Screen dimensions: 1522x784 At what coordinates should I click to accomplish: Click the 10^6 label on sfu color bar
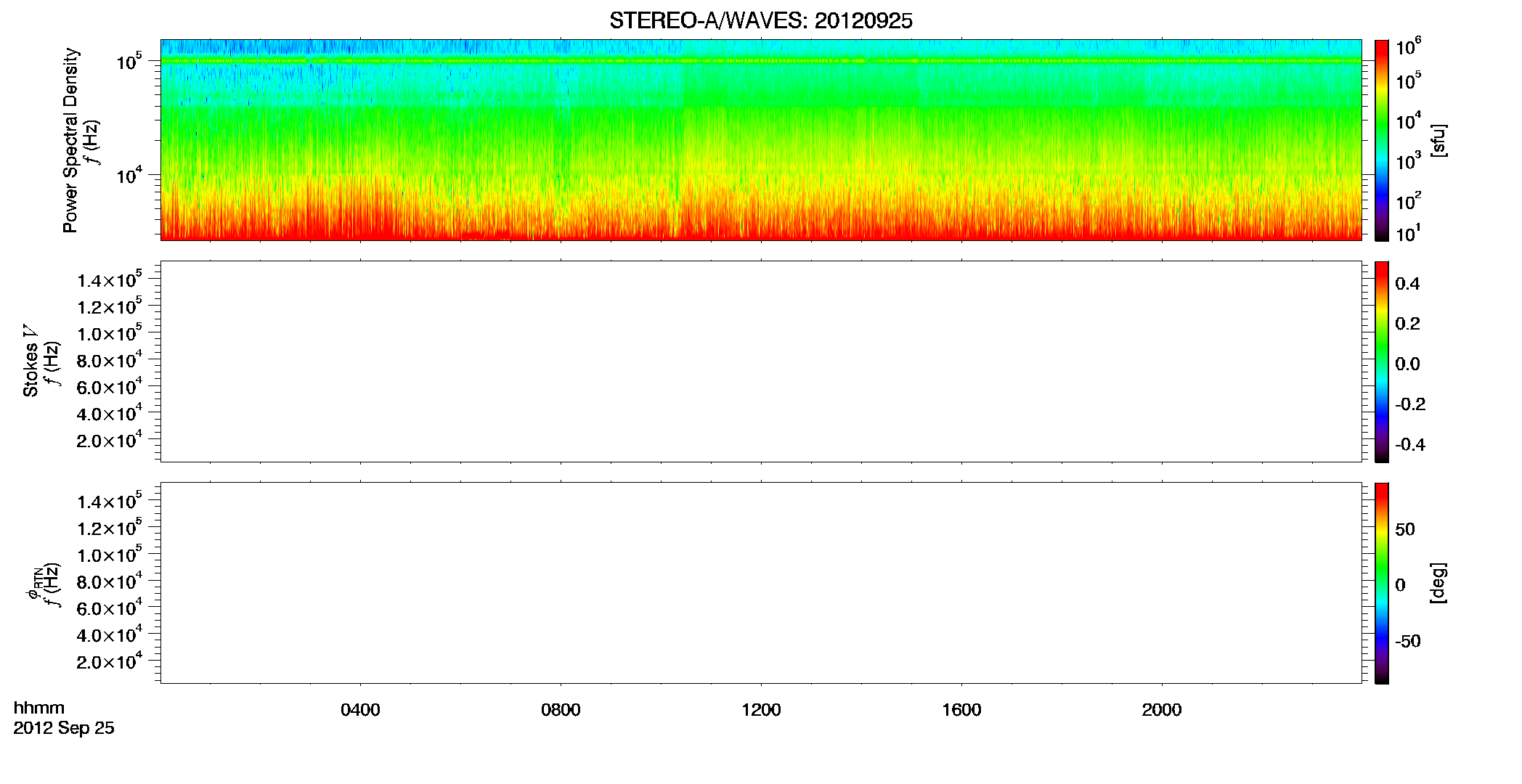[1409, 46]
